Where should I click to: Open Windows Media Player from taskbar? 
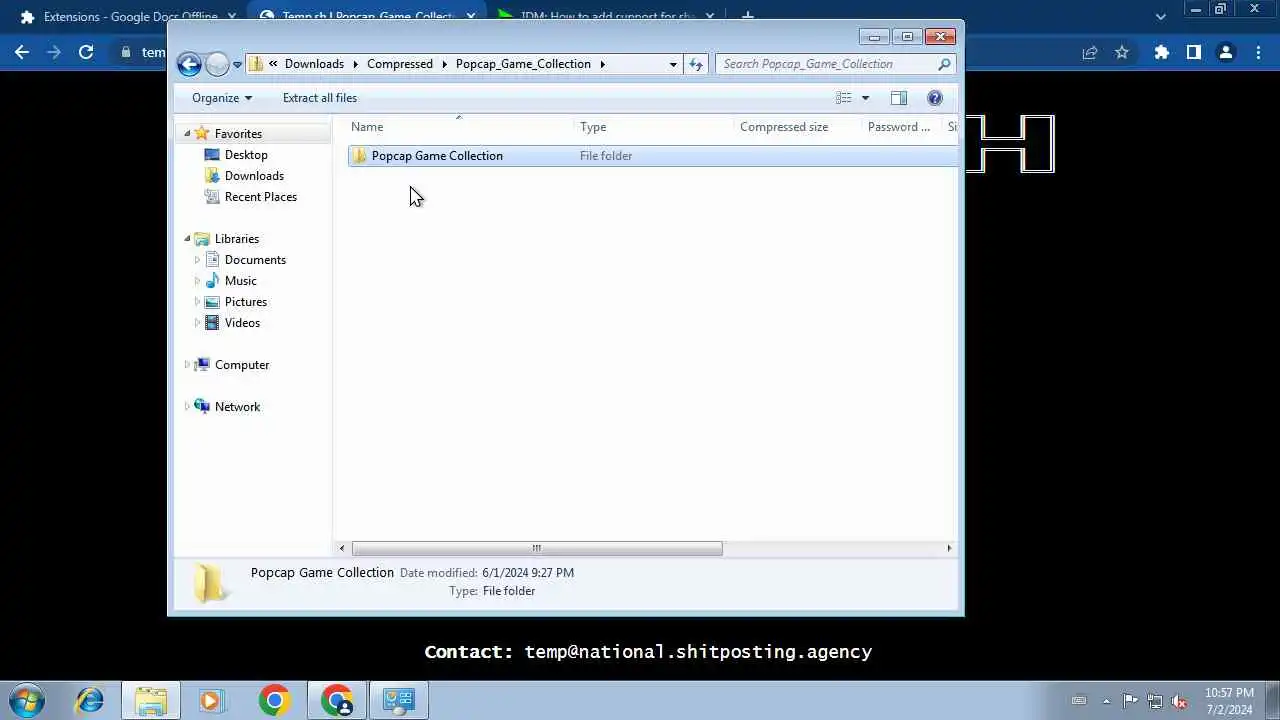(x=211, y=700)
